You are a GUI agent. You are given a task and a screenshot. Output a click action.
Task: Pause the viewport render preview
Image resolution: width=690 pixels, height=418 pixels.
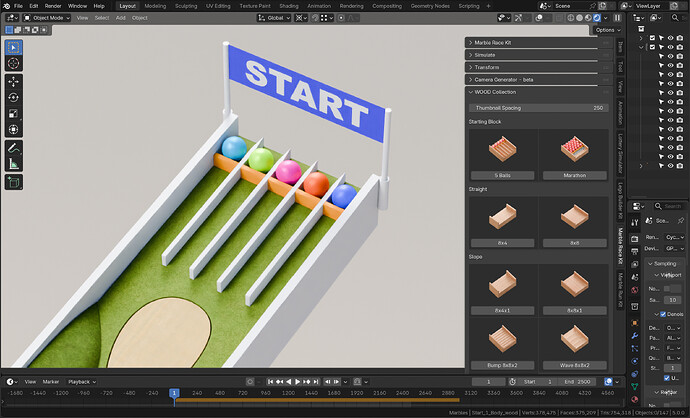pyautogui.click(x=617, y=18)
